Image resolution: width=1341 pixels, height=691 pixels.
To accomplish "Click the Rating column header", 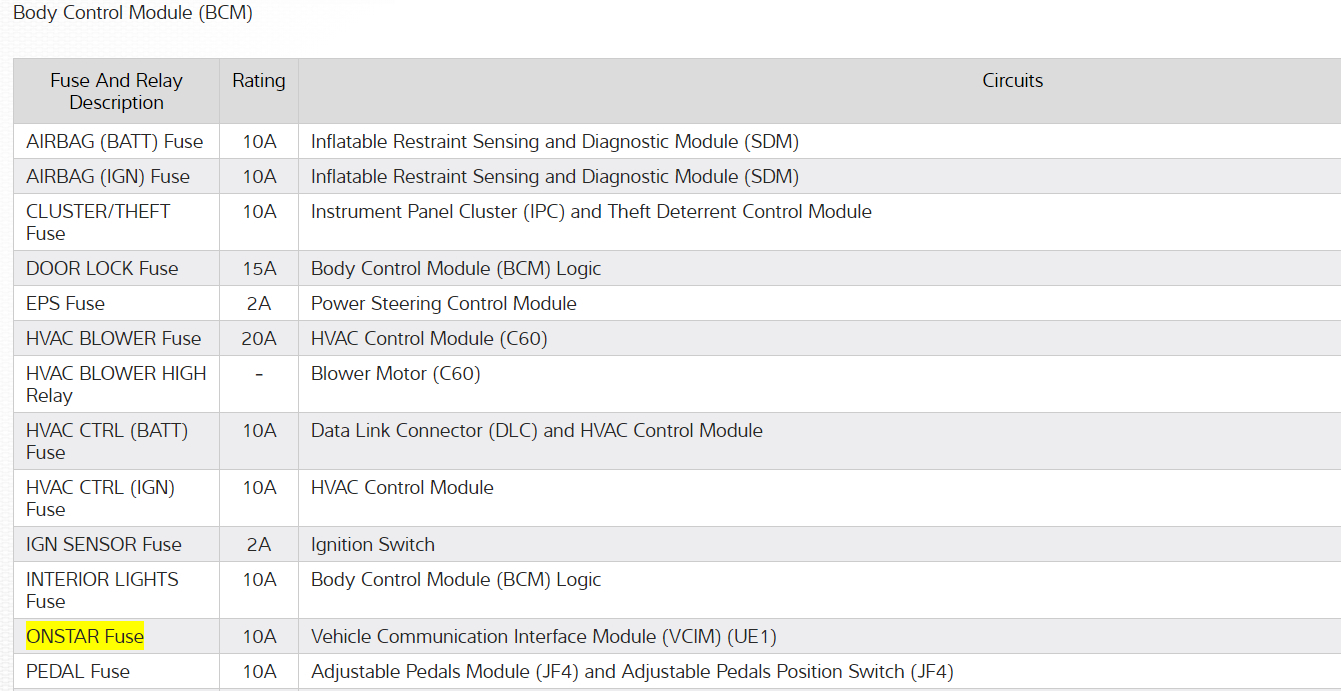I will pyautogui.click(x=259, y=81).
